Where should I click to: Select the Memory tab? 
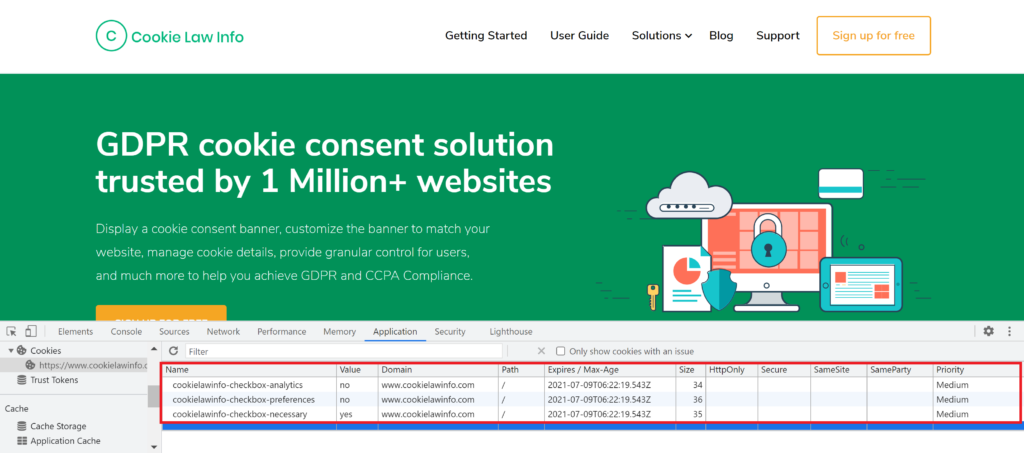340,332
